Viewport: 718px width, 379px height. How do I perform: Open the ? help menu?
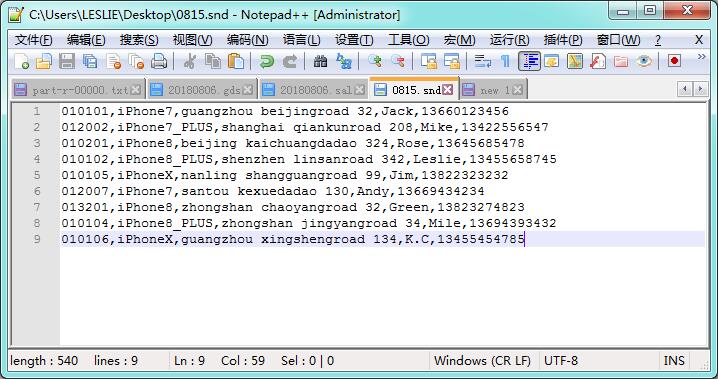658,40
